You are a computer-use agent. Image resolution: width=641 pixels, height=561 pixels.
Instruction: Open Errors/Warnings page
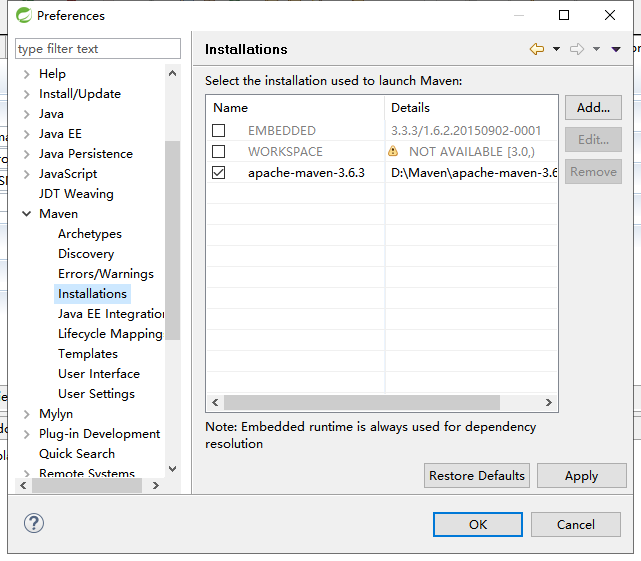(106, 274)
